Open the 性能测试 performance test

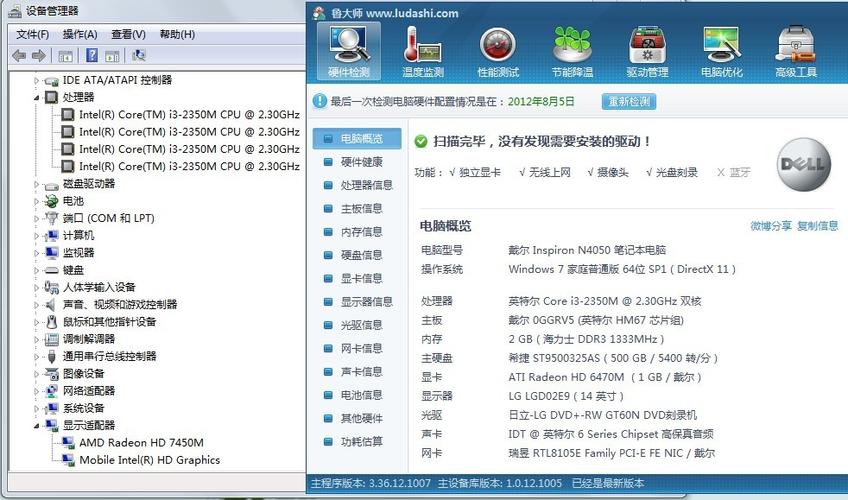[x=498, y=51]
